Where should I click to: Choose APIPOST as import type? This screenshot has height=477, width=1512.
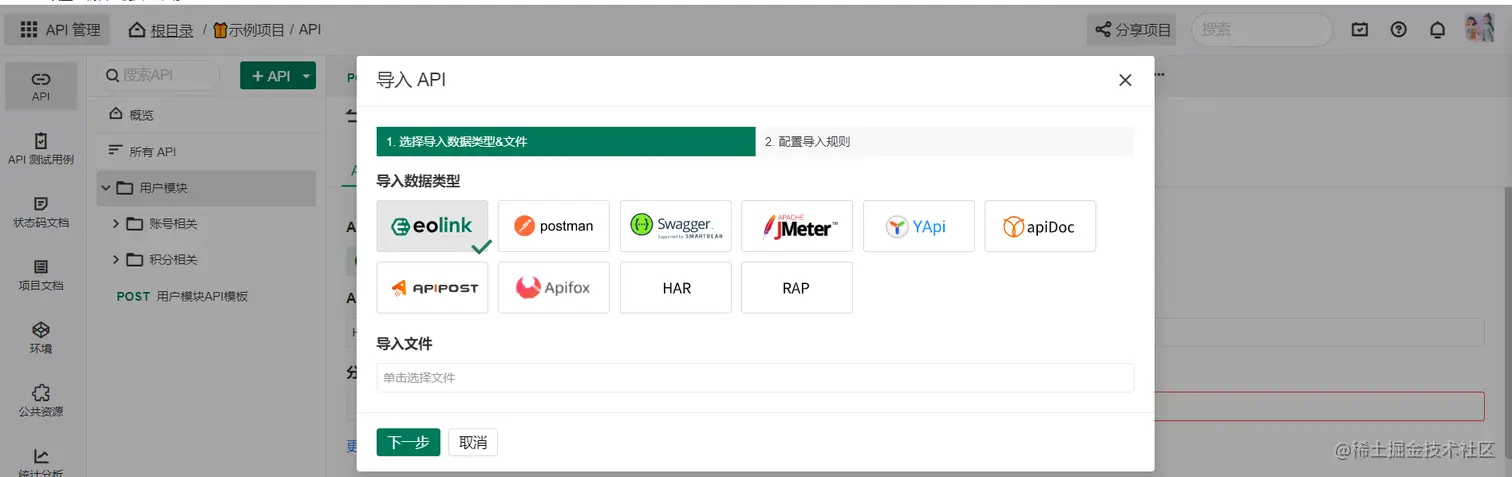433,288
